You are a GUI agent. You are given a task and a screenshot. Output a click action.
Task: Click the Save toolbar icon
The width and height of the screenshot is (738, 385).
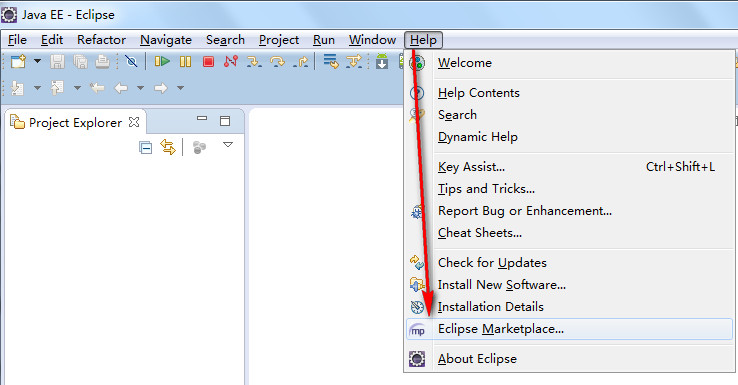(x=57, y=62)
